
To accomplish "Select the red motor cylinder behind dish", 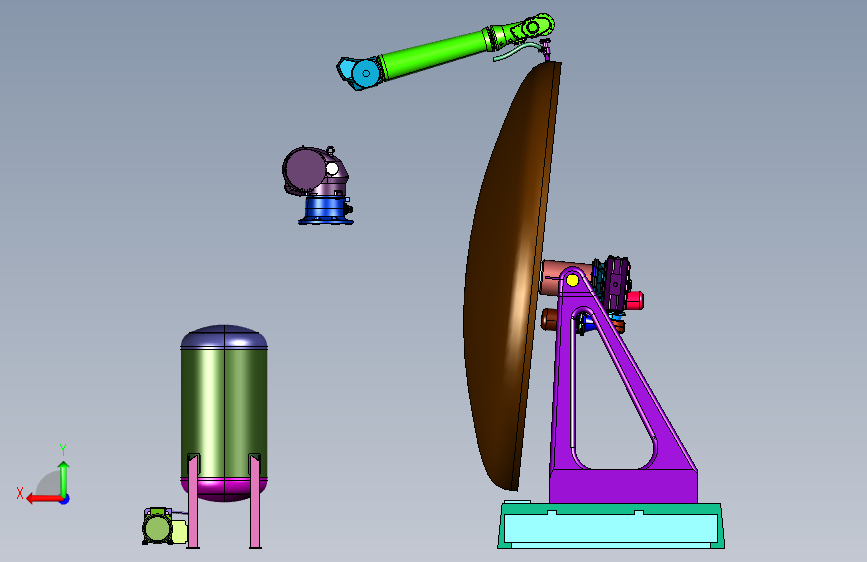I will [635, 300].
